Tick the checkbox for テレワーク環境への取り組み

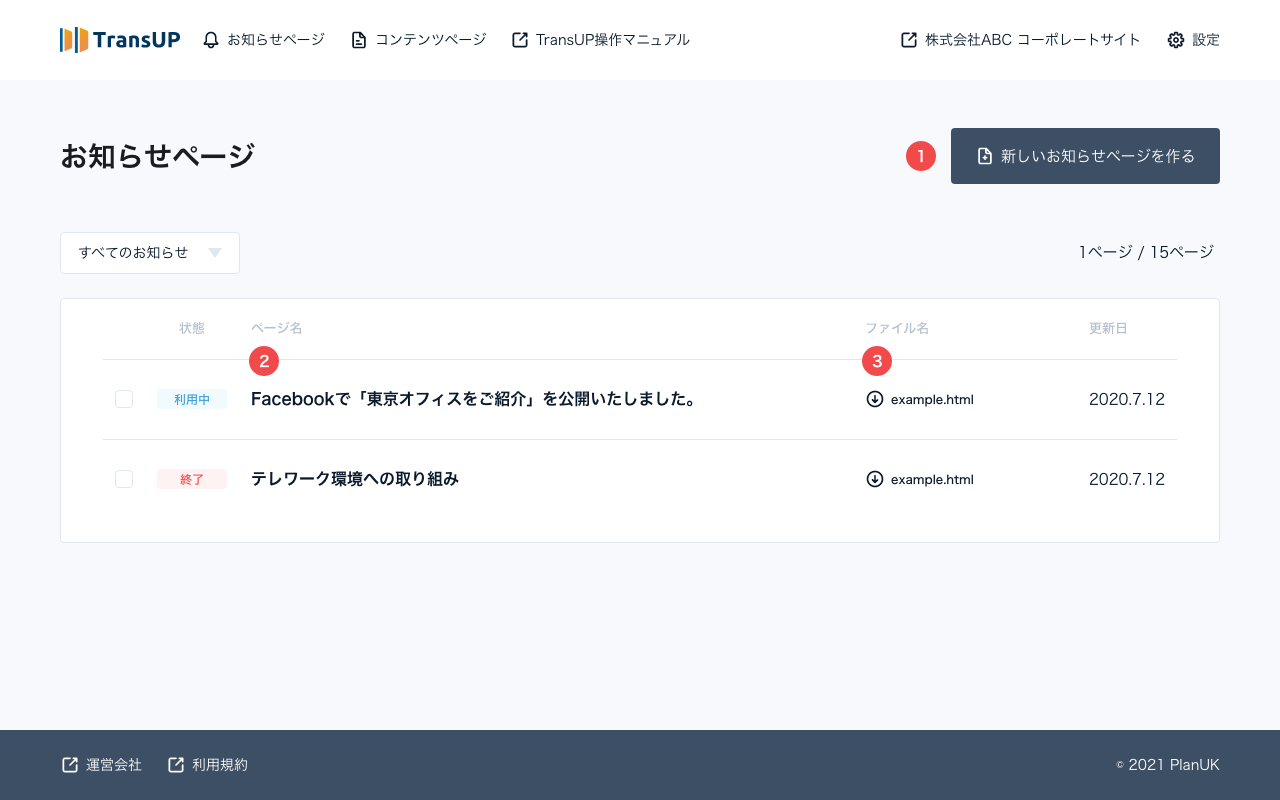[124, 479]
